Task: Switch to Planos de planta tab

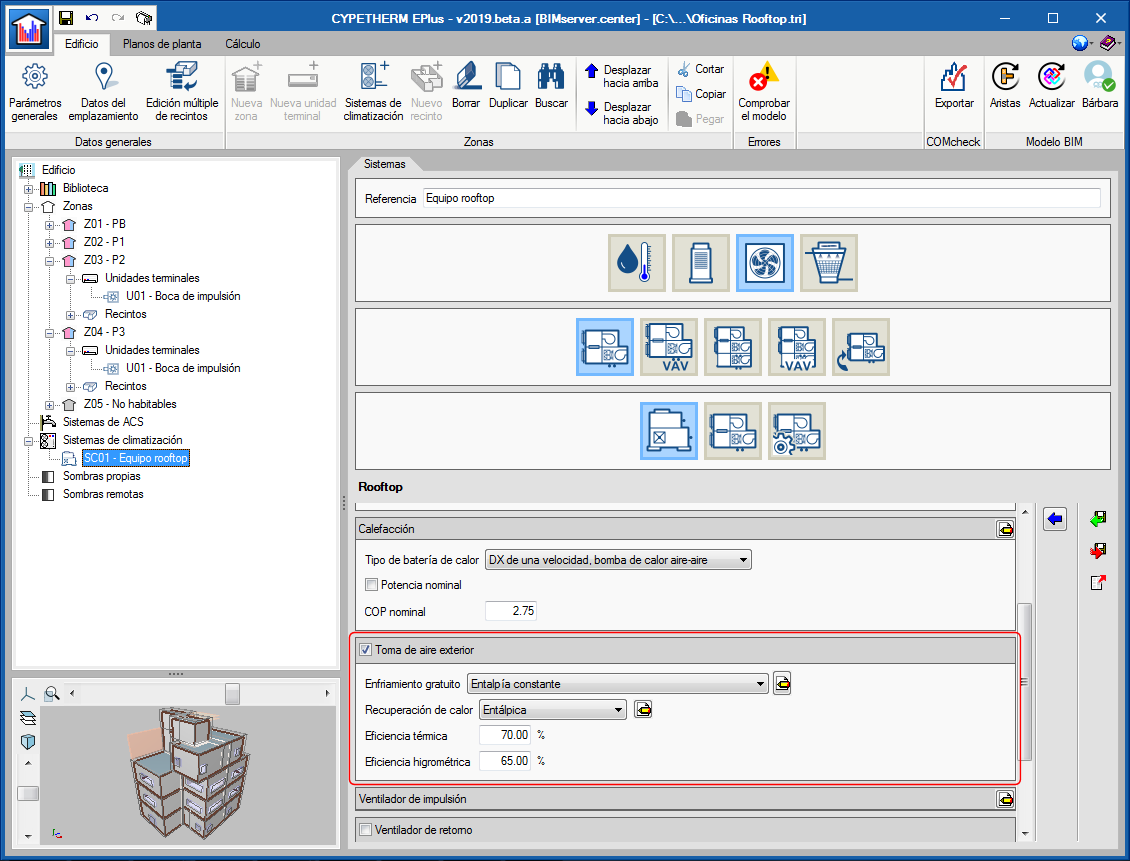Action: (x=162, y=44)
